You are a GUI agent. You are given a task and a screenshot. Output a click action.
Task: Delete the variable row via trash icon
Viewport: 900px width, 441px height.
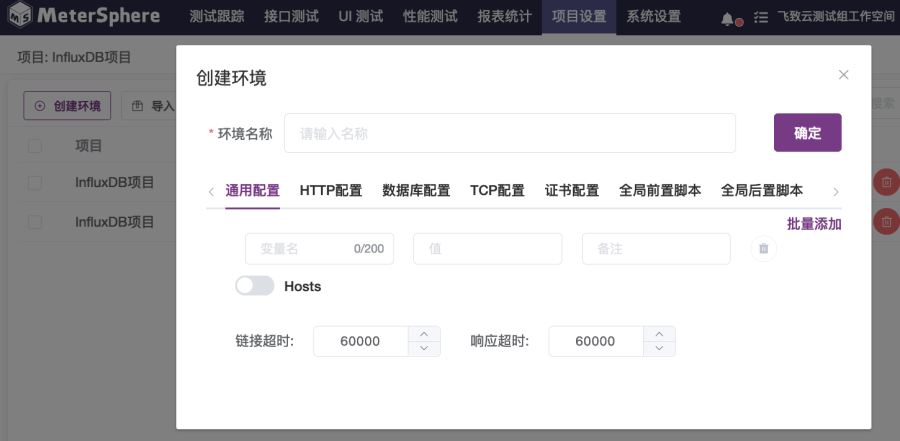point(763,249)
